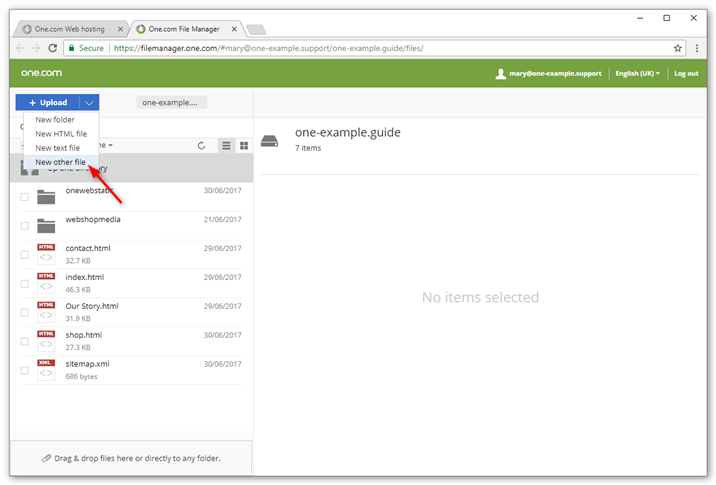Click the secure padlock icon
Image resolution: width=716 pixels, height=485 pixels.
pos(72,48)
